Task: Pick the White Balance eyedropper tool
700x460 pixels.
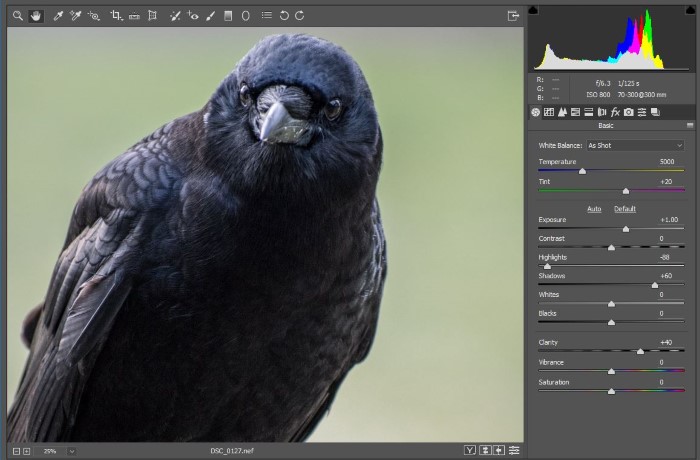Action: (58, 16)
